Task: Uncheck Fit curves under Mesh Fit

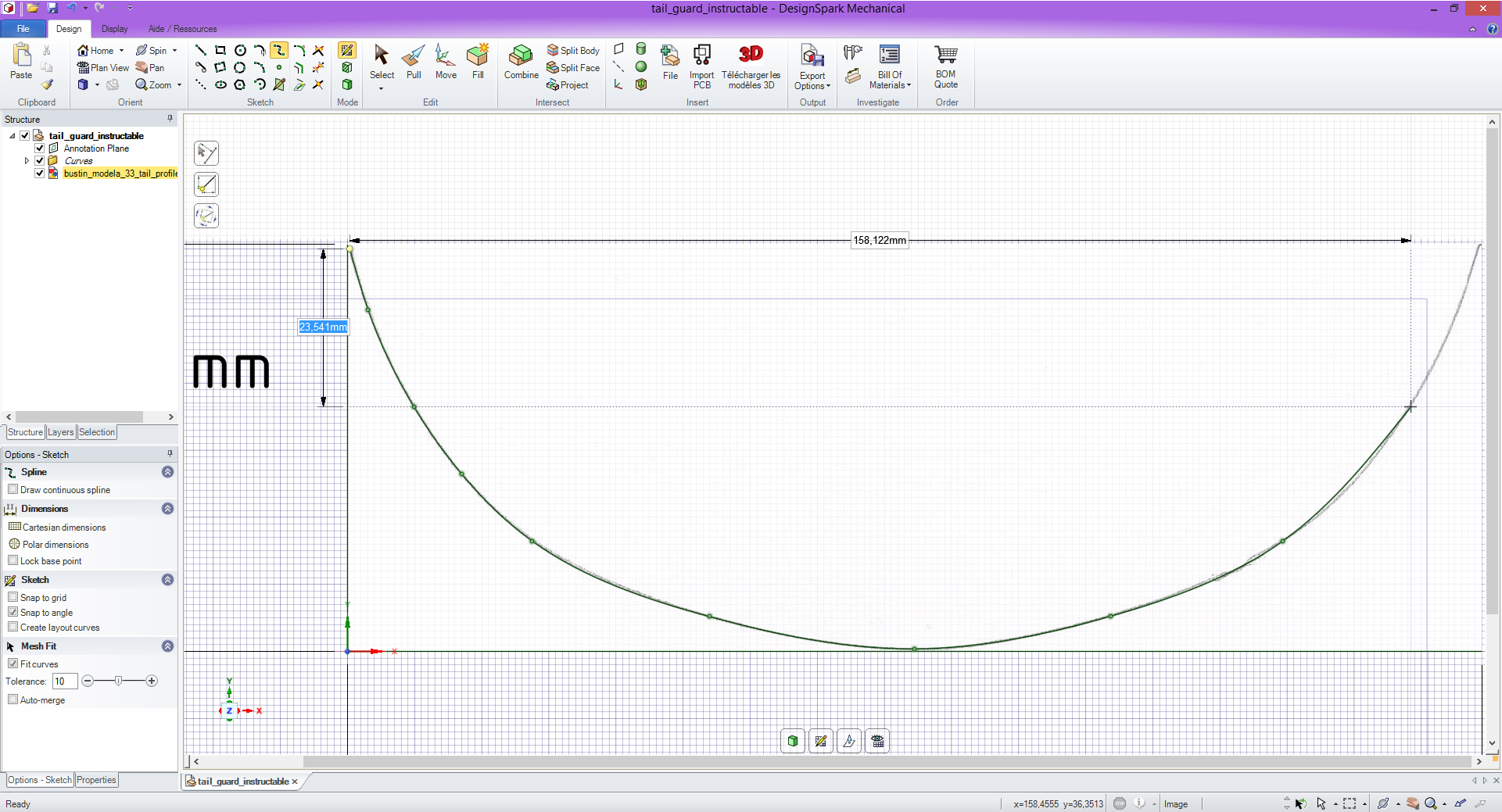Action: (13, 664)
